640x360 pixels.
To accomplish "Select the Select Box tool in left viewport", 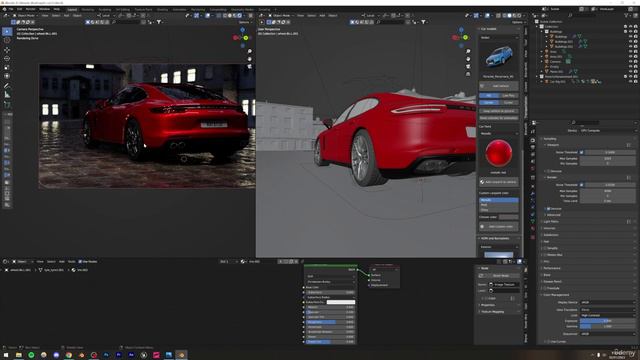I will (7, 31).
